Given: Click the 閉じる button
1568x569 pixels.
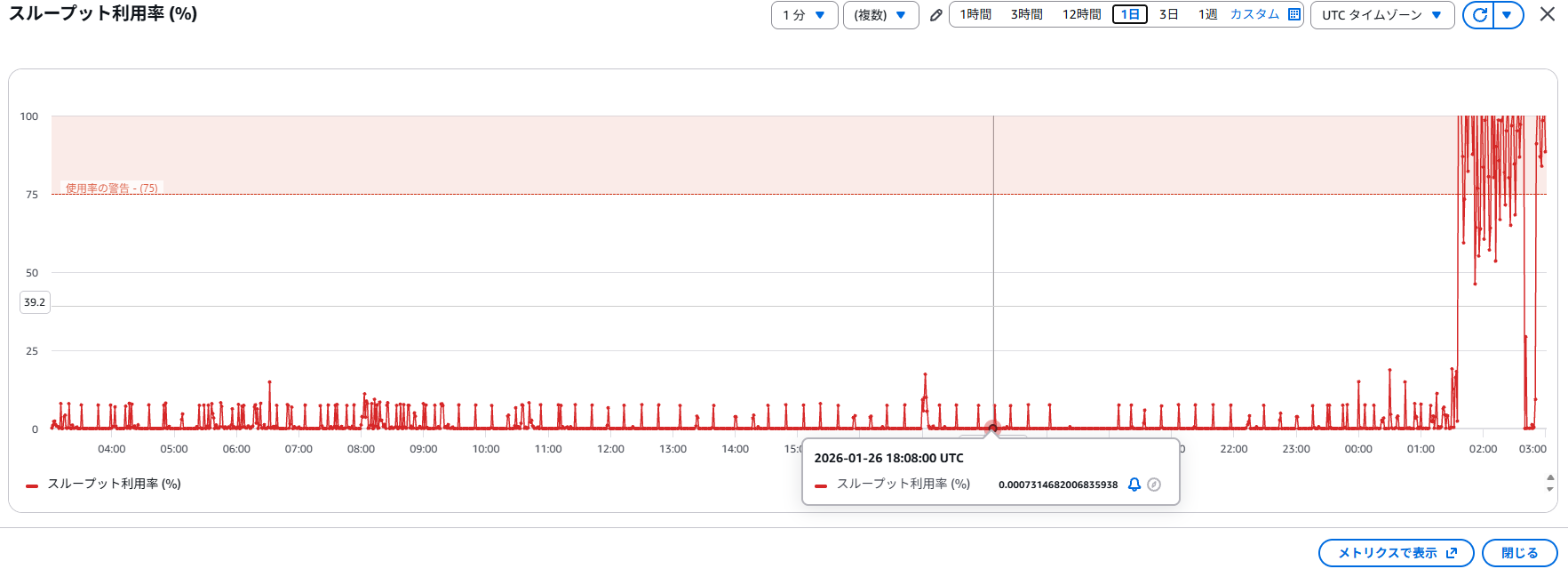Looking at the screenshot, I should [x=1519, y=553].
